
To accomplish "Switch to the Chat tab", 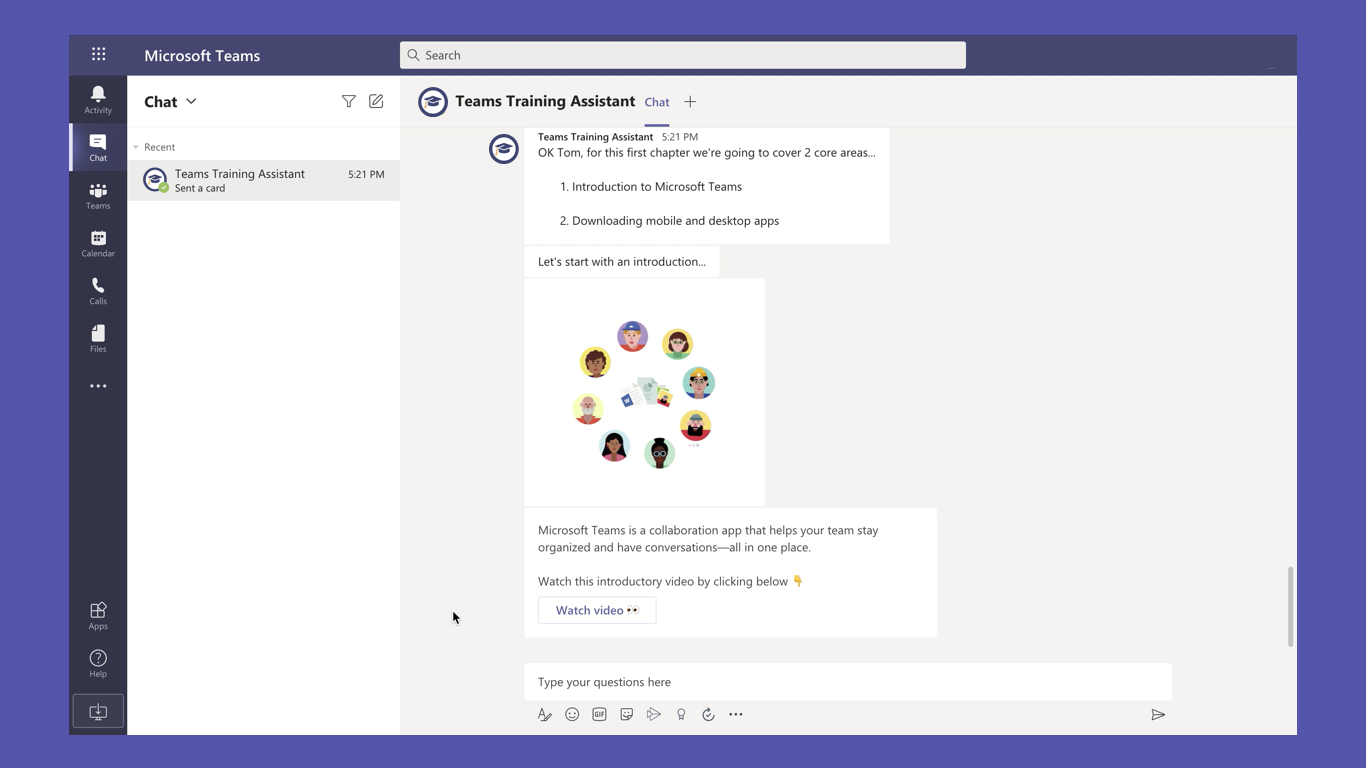I will [x=657, y=102].
